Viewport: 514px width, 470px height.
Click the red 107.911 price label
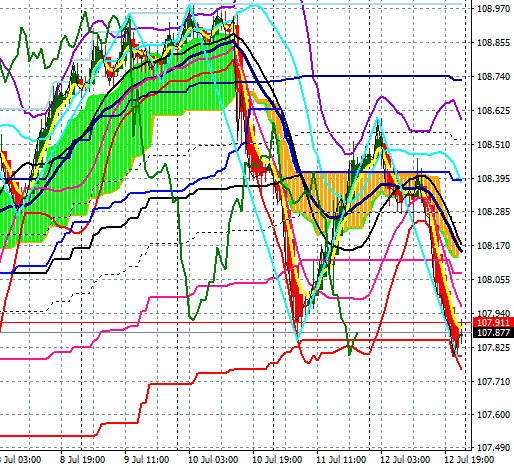tap(493, 323)
